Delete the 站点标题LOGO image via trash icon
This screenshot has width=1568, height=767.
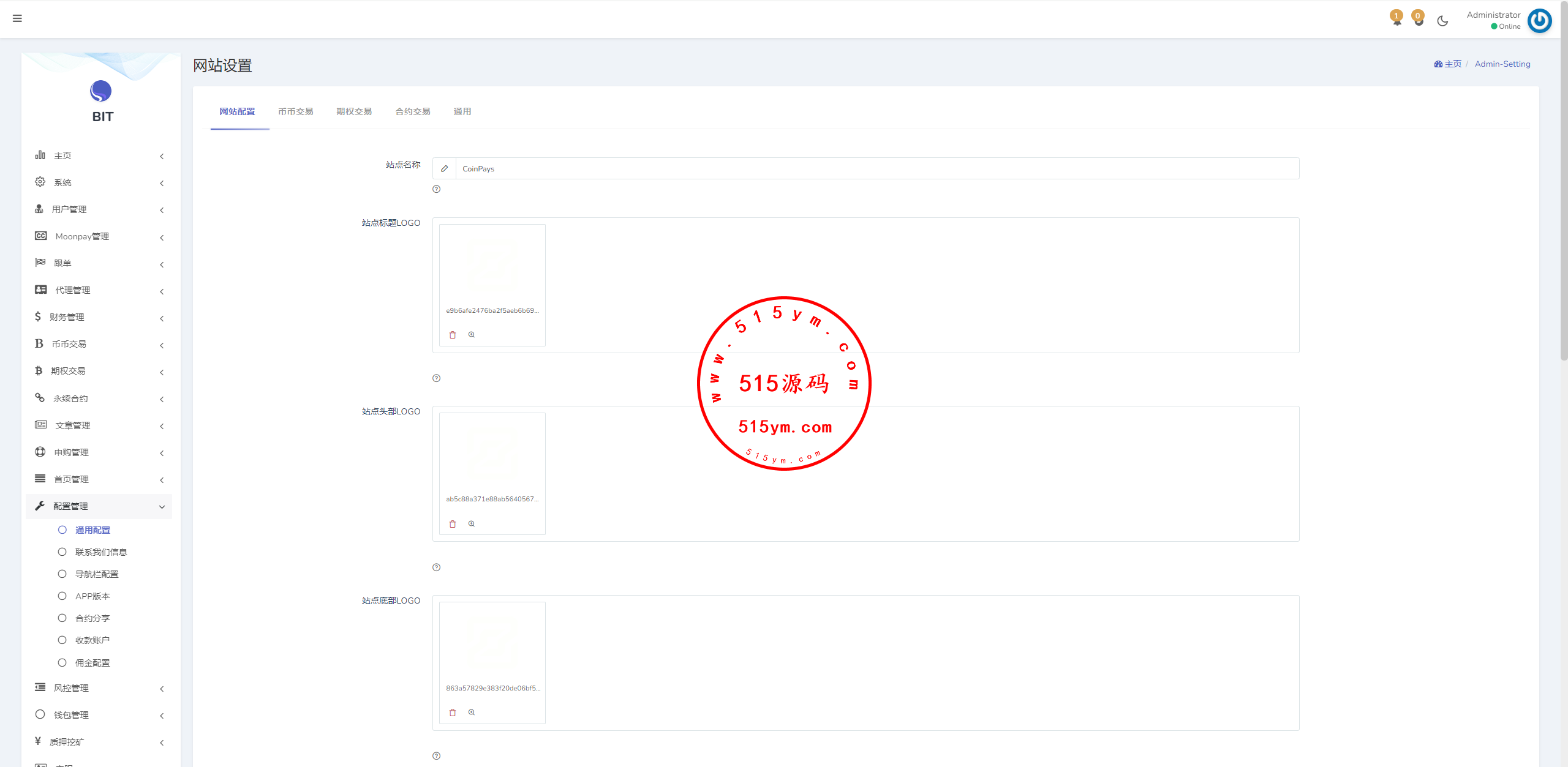(453, 335)
